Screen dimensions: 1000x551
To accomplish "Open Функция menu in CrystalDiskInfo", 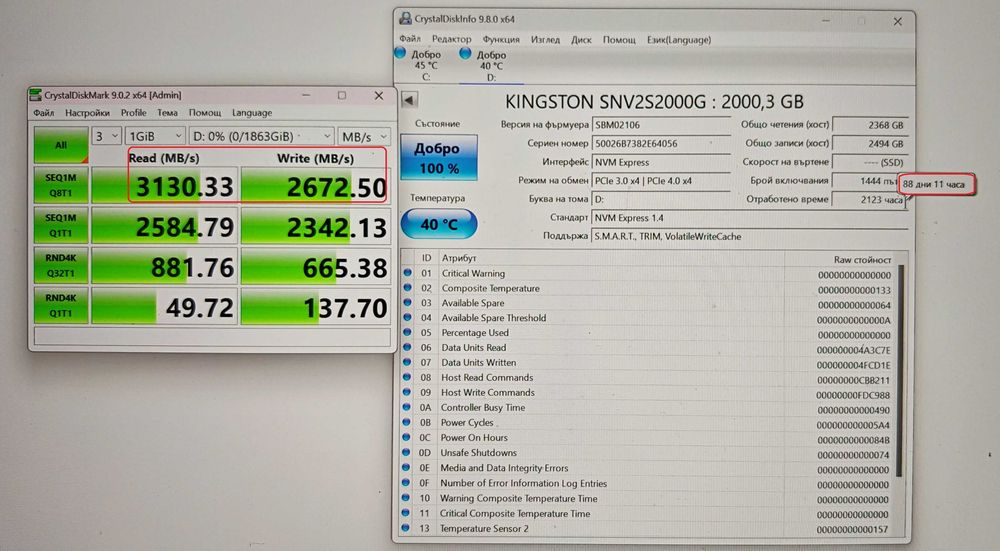I will tap(501, 40).
